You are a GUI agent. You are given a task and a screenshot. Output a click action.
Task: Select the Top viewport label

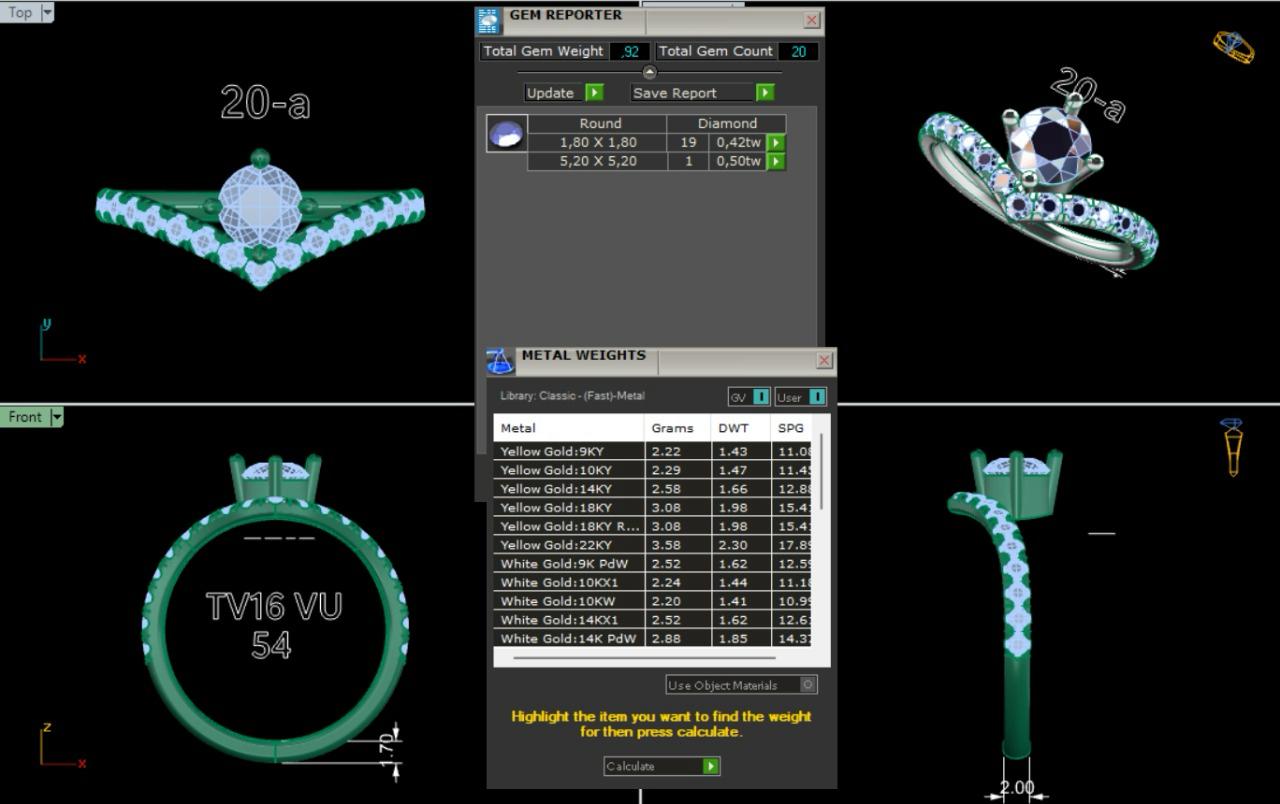(20, 13)
